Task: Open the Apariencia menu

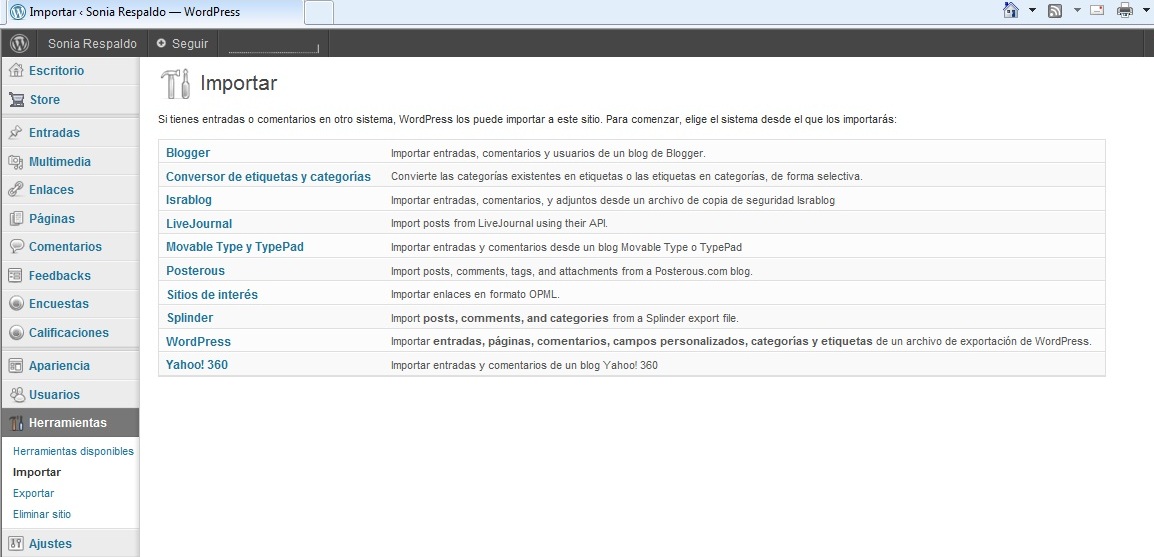Action: coord(59,366)
